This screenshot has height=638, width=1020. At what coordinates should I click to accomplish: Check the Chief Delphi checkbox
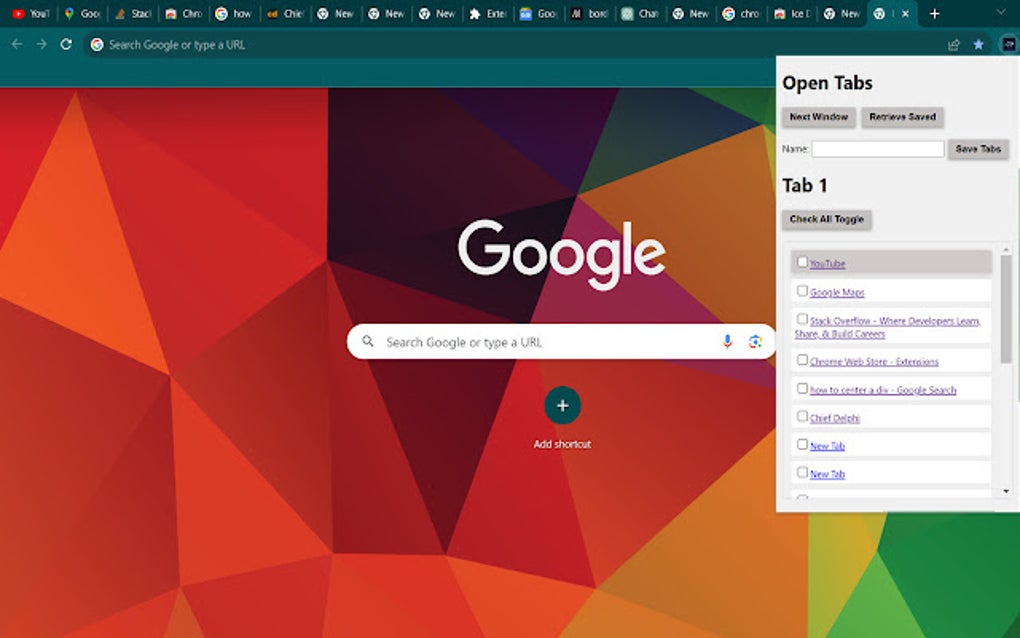click(x=802, y=416)
